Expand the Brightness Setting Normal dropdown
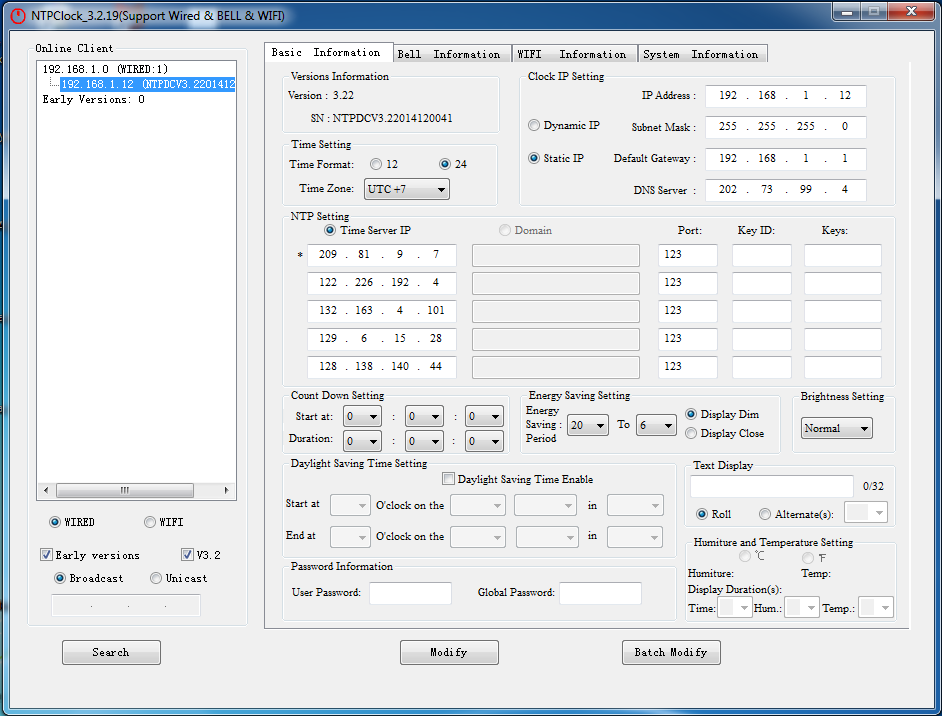 [837, 428]
